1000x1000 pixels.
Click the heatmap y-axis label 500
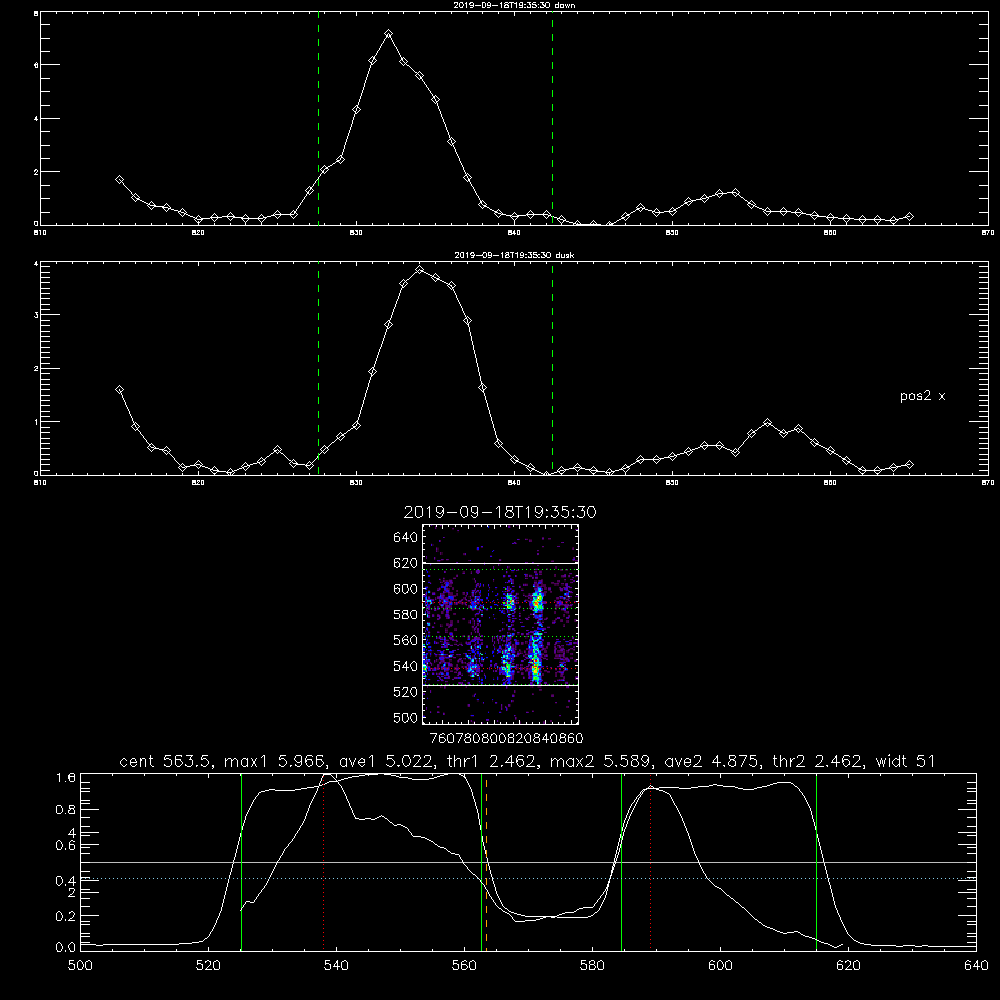(405, 717)
